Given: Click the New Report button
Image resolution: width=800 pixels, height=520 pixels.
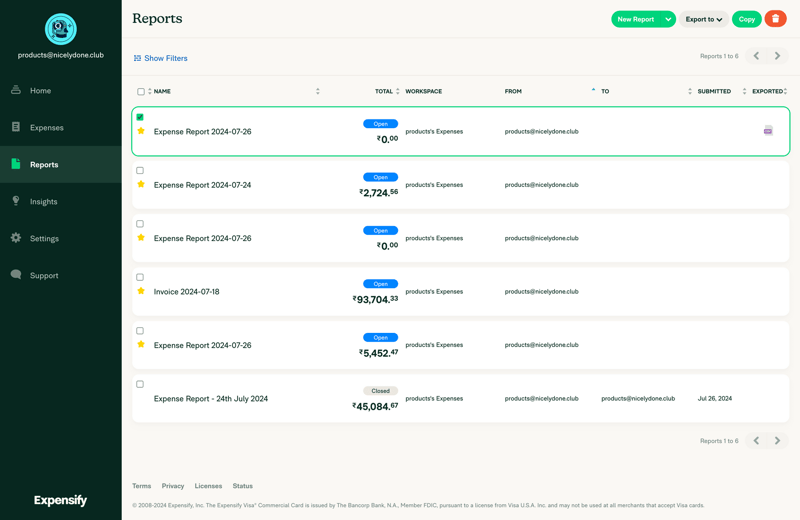Looking at the screenshot, I should pos(636,19).
